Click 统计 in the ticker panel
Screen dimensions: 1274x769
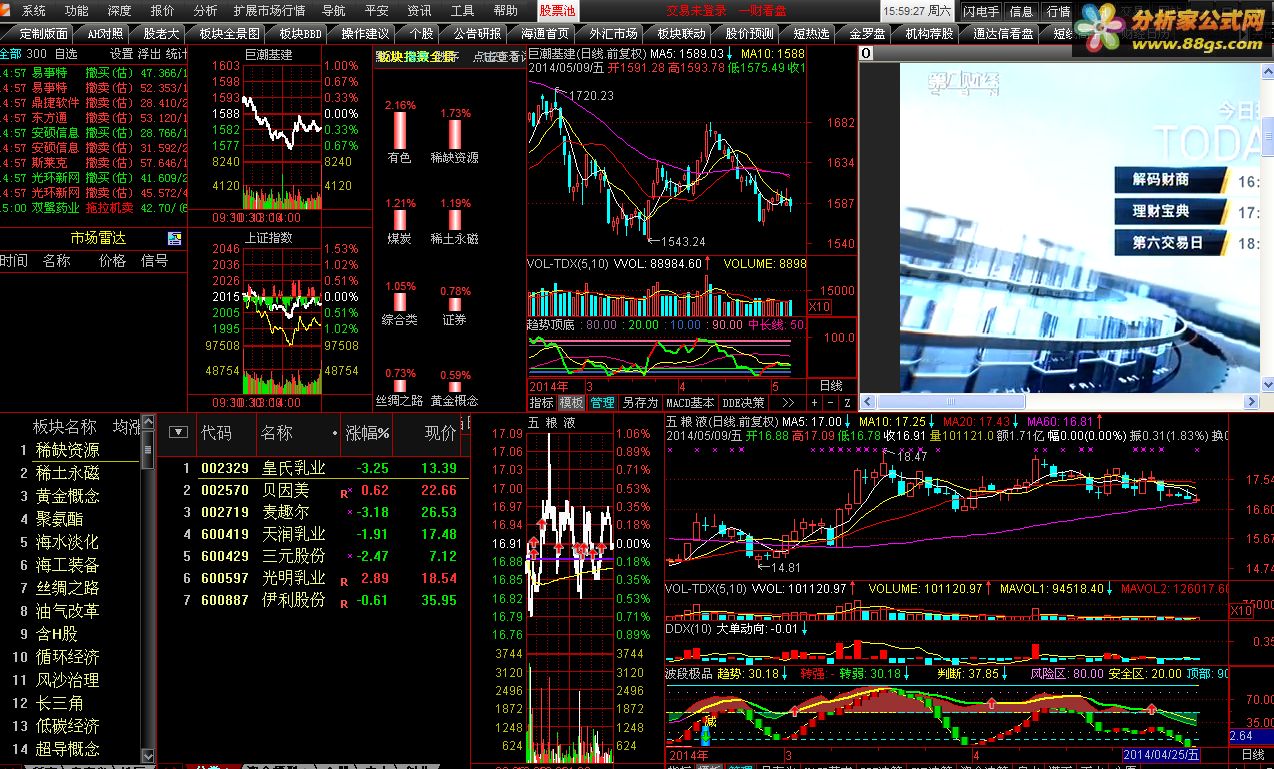[x=176, y=53]
